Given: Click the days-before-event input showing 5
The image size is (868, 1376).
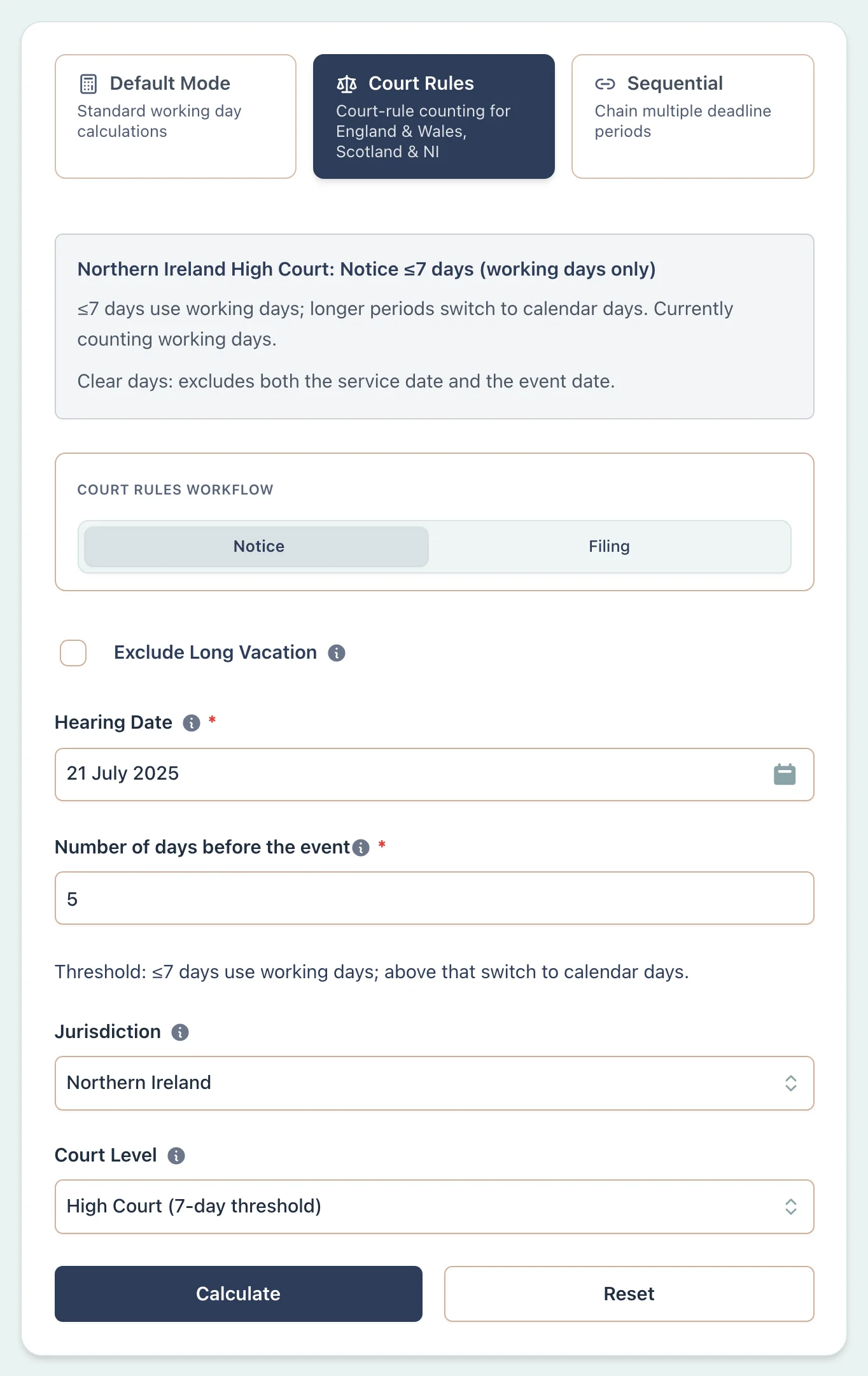Looking at the screenshot, I should point(435,899).
